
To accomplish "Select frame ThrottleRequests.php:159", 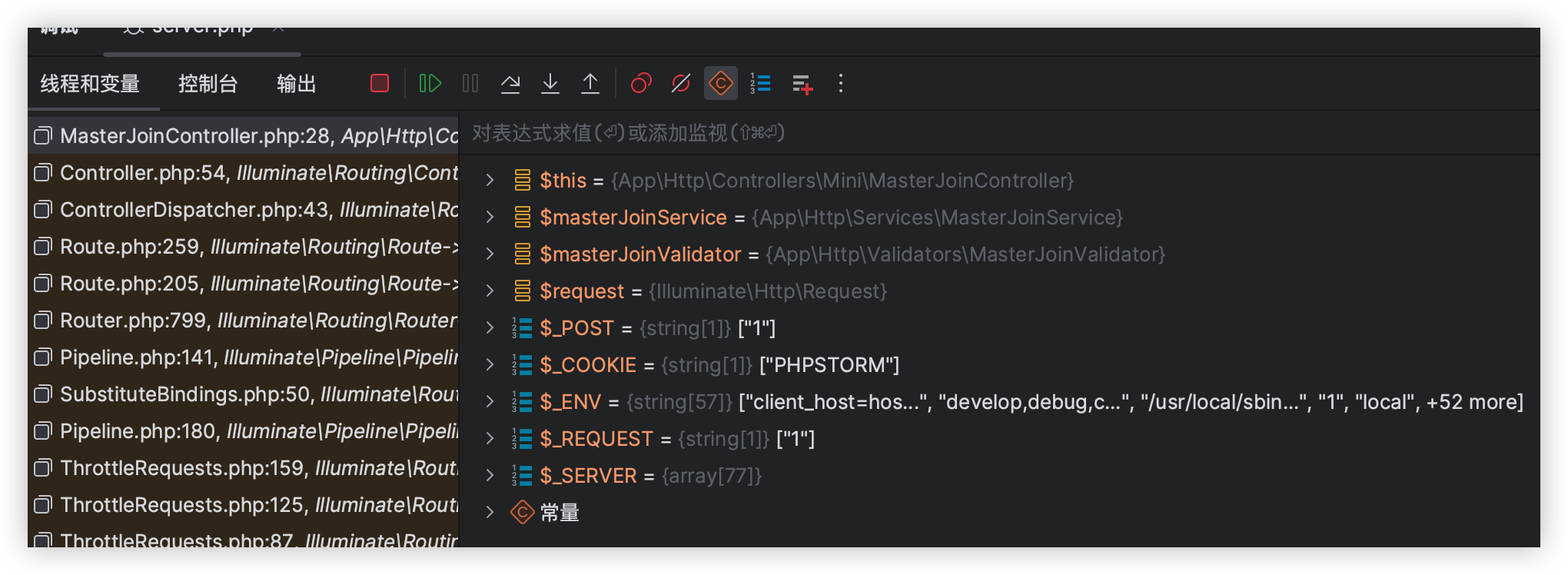I will coord(244,468).
